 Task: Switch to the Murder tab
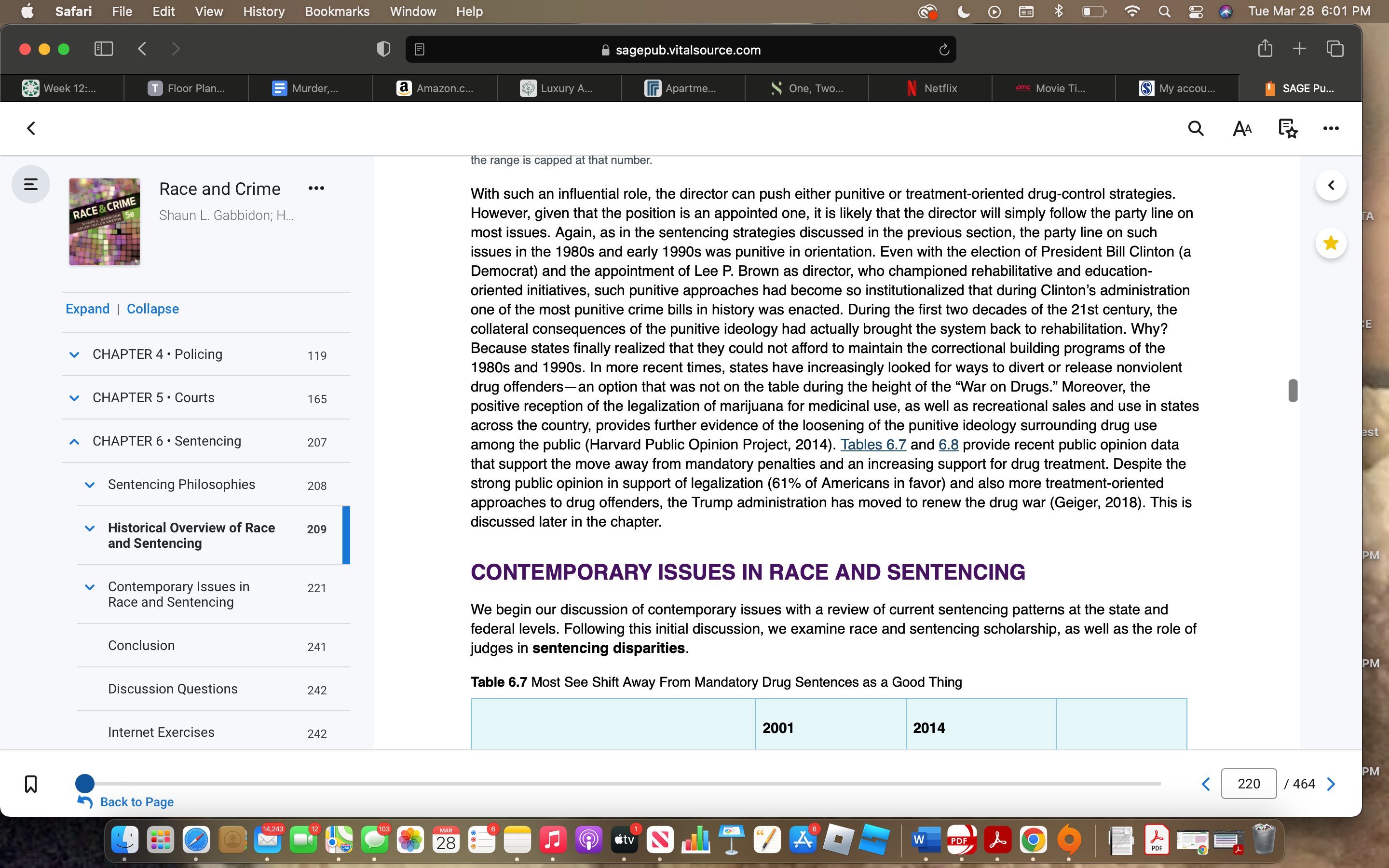311,88
